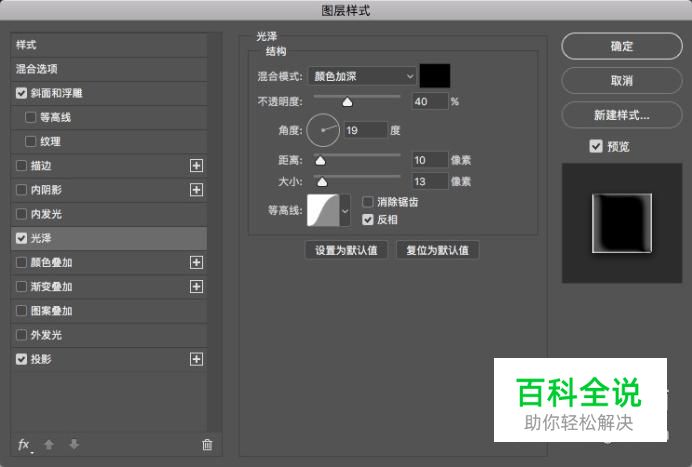This screenshot has width=692, height=467.
Task: Add another 描边 effect with its plus icon
Action: pos(196,166)
